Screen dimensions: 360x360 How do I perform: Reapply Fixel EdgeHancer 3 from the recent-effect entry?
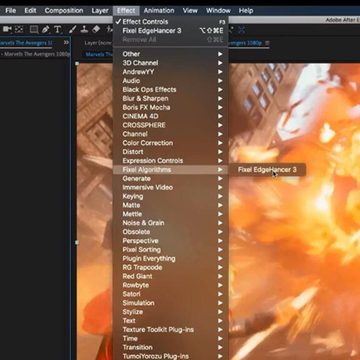(x=170, y=31)
